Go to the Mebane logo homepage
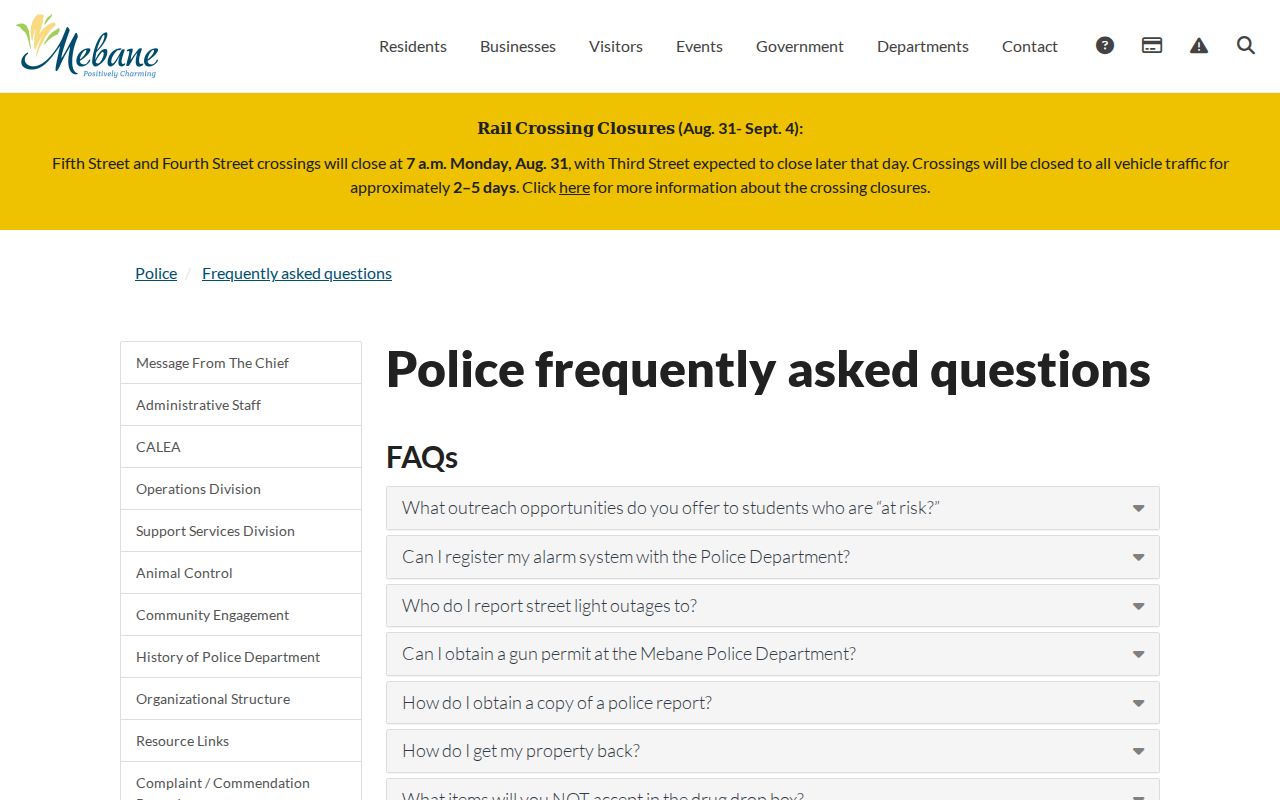The width and height of the screenshot is (1280, 800). tap(88, 46)
